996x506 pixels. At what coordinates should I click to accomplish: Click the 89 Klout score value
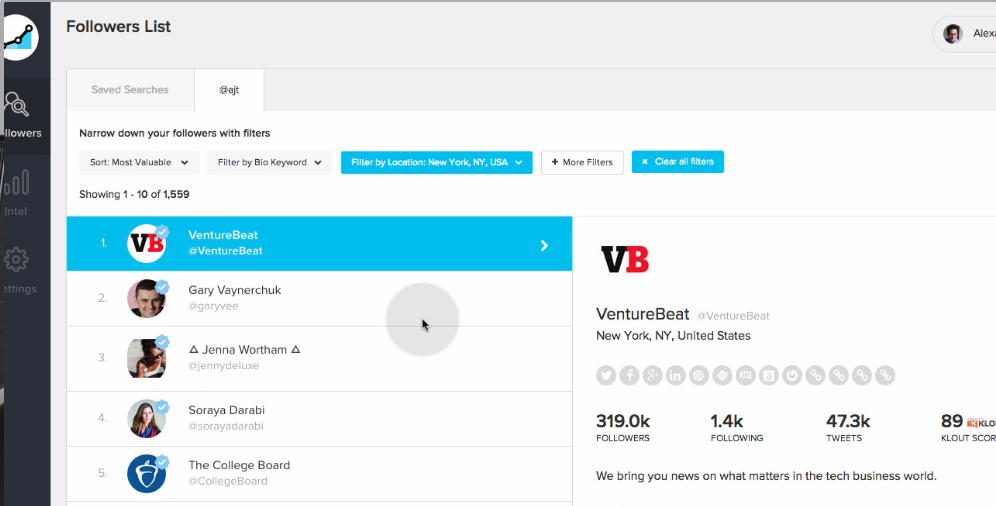[x=952, y=421]
